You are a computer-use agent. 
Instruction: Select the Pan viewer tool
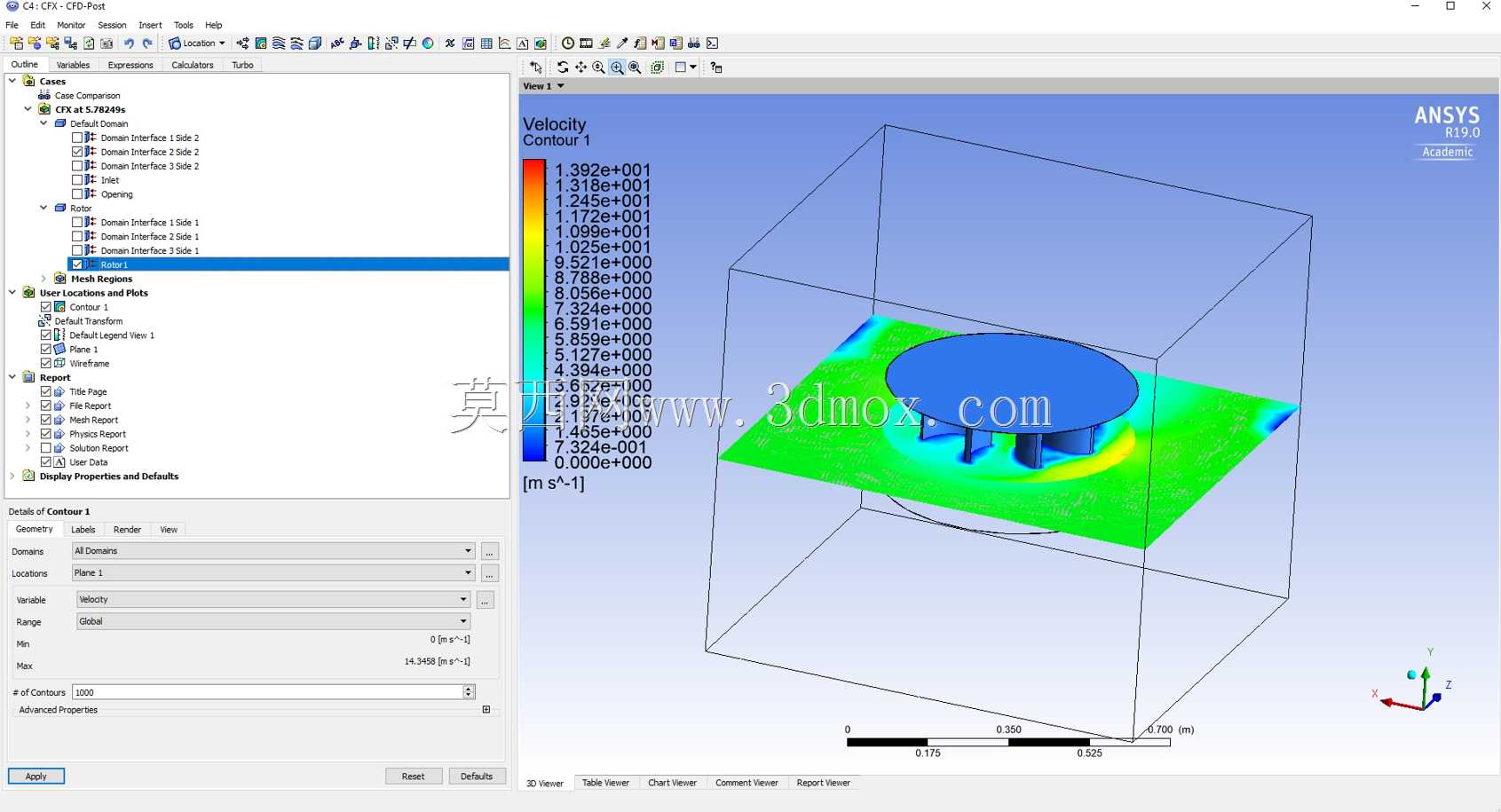pyautogui.click(x=581, y=67)
